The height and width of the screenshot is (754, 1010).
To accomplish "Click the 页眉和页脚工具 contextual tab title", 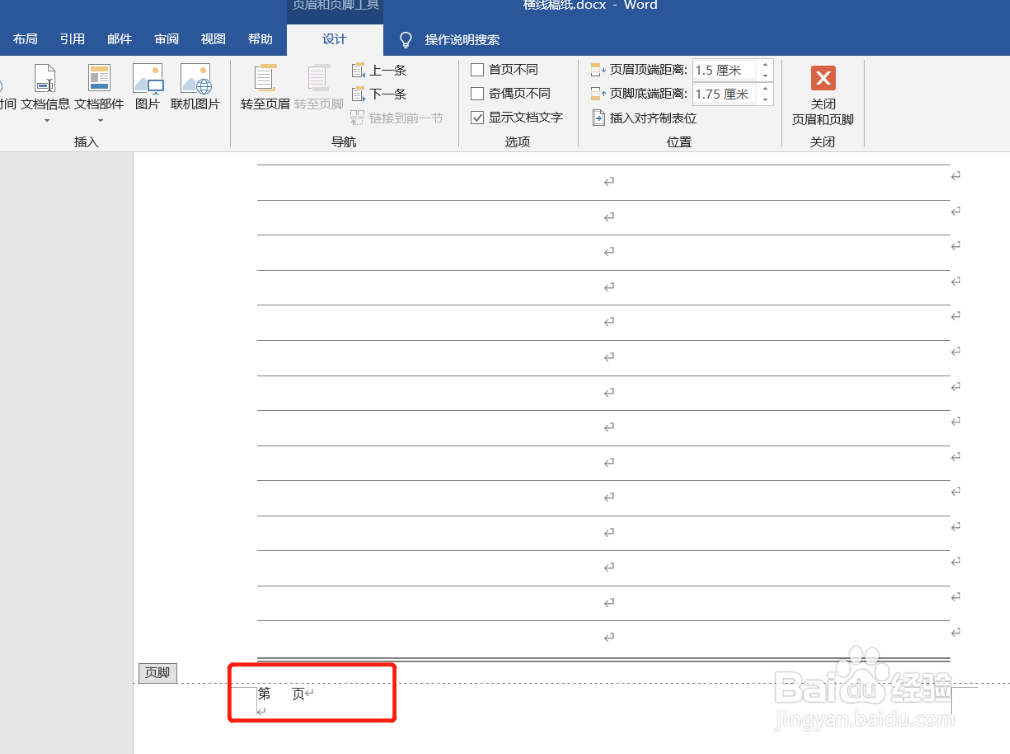I will [x=335, y=6].
